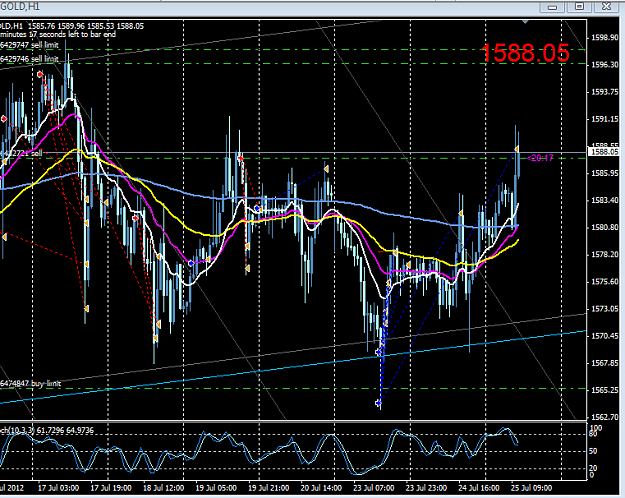Click price axis label 1598.90
The height and width of the screenshot is (498, 625).
click(x=604, y=37)
